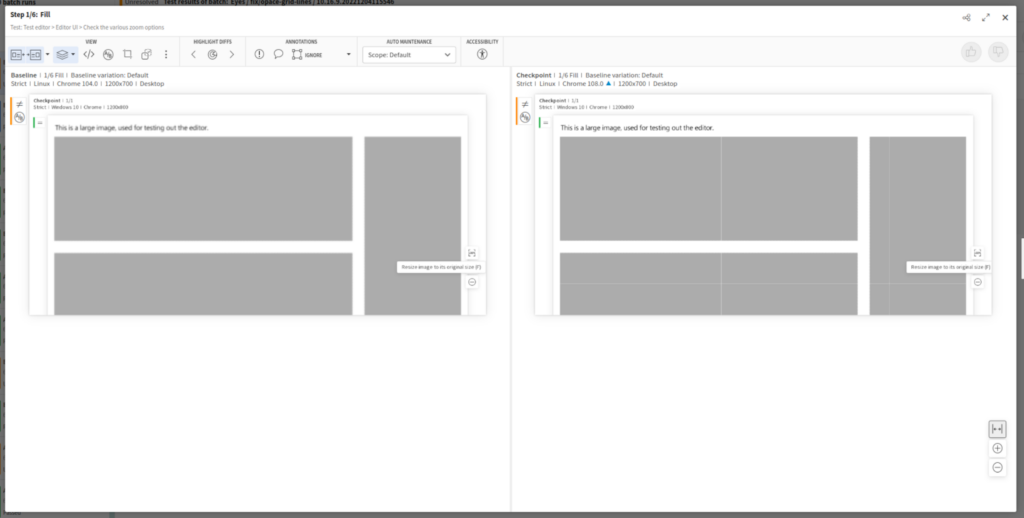1024x518 pixels.
Task: Open the View group more options menu
Action: (166, 54)
